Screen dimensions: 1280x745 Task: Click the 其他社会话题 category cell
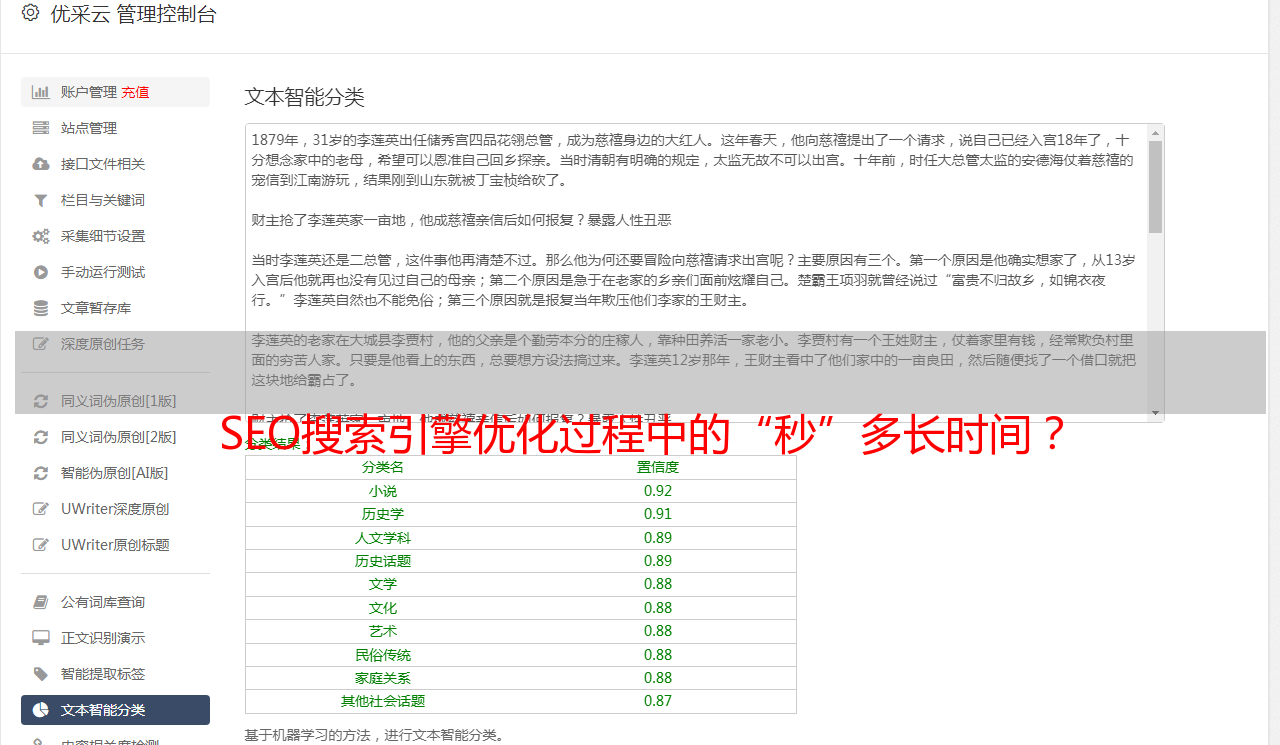point(383,701)
